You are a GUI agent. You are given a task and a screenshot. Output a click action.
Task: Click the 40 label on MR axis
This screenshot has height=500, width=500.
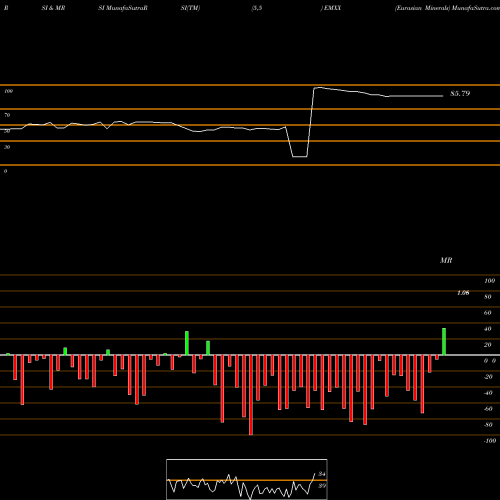pyautogui.click(x=488, y=329)
